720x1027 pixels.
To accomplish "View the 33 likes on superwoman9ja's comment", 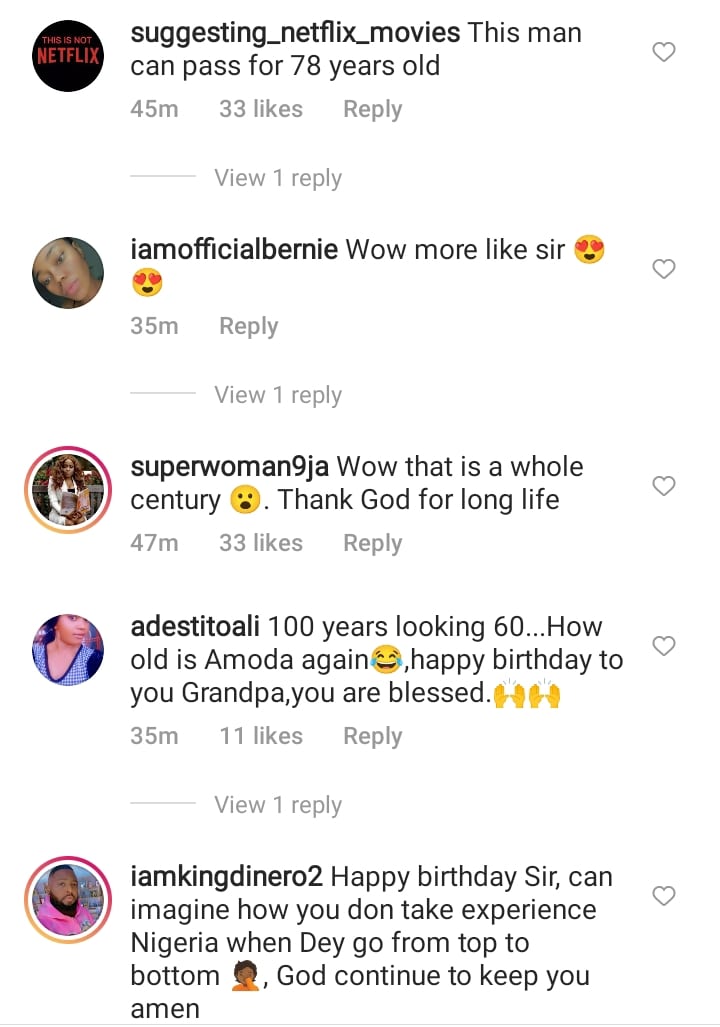I will [x=260, y=543].
